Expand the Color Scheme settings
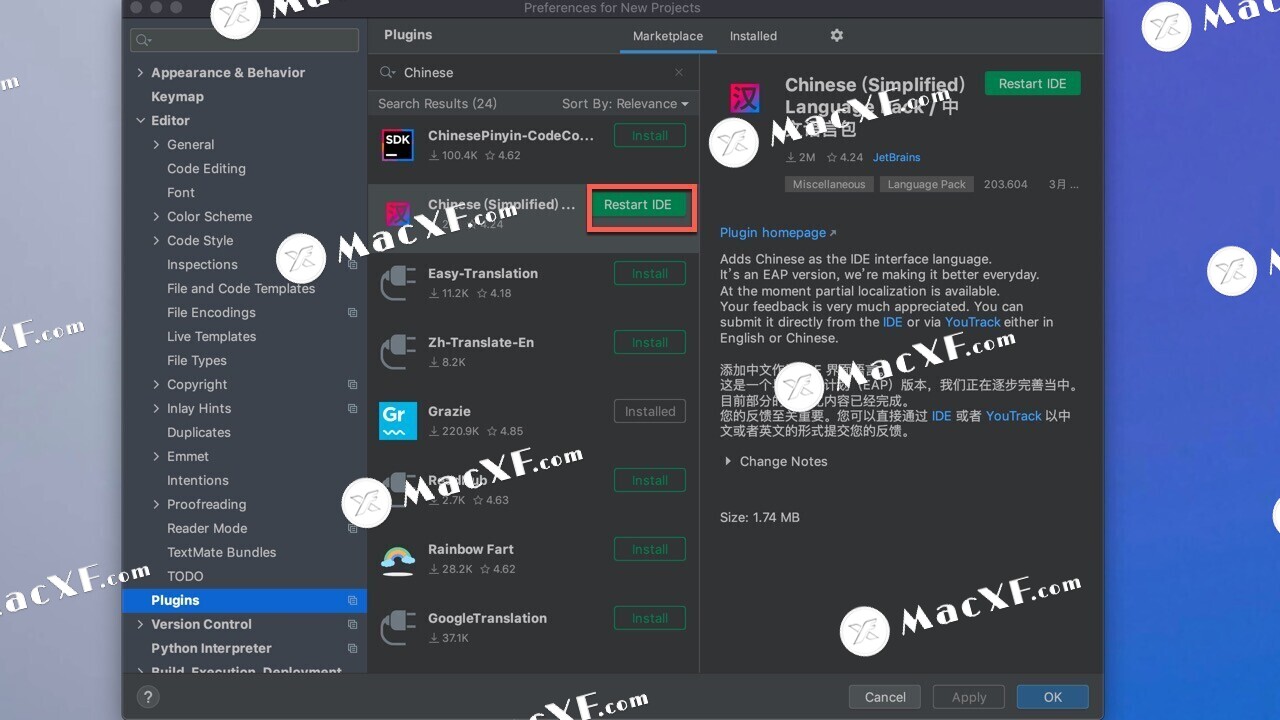 click(156, 216)
